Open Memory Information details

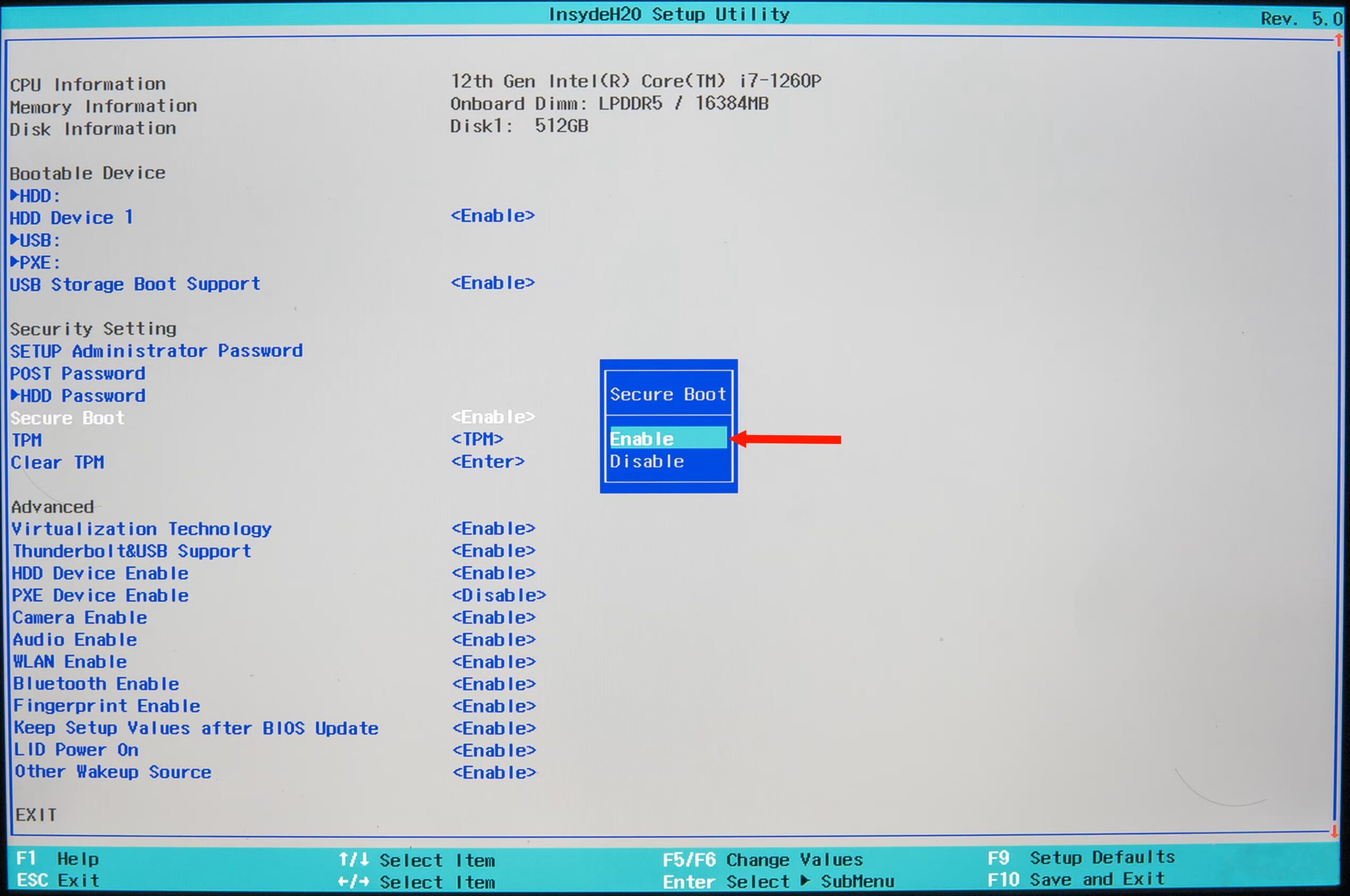point(104,106)
